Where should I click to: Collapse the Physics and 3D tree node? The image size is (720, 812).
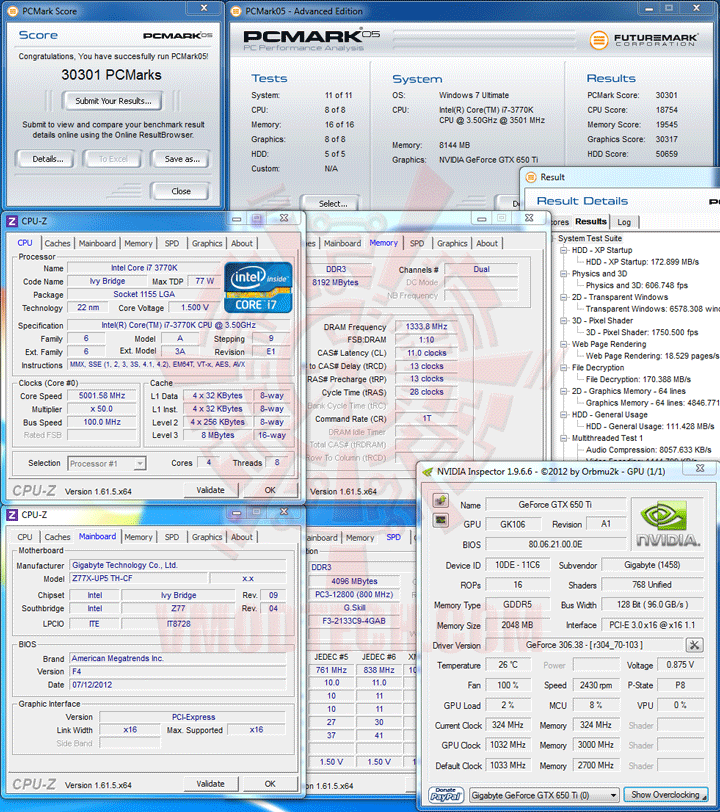tap(564, 273)
